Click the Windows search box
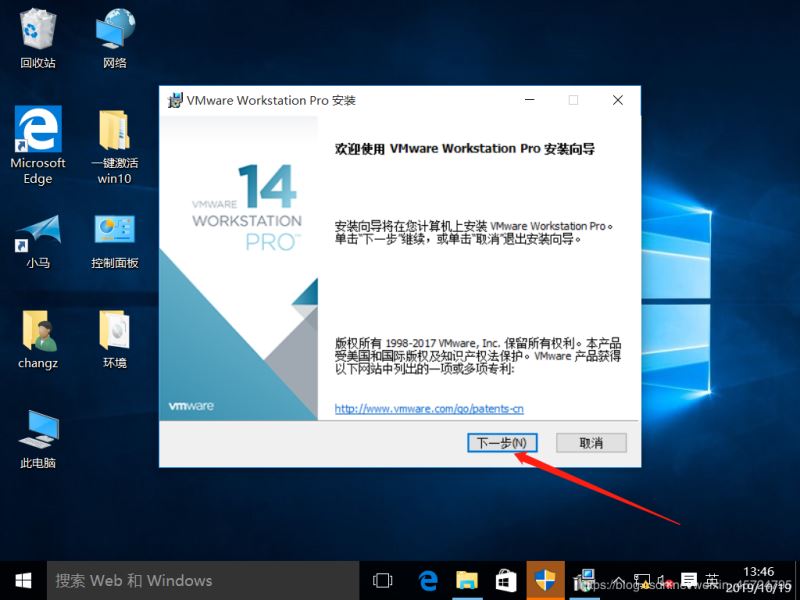800x600 pixels. (160, 579)
